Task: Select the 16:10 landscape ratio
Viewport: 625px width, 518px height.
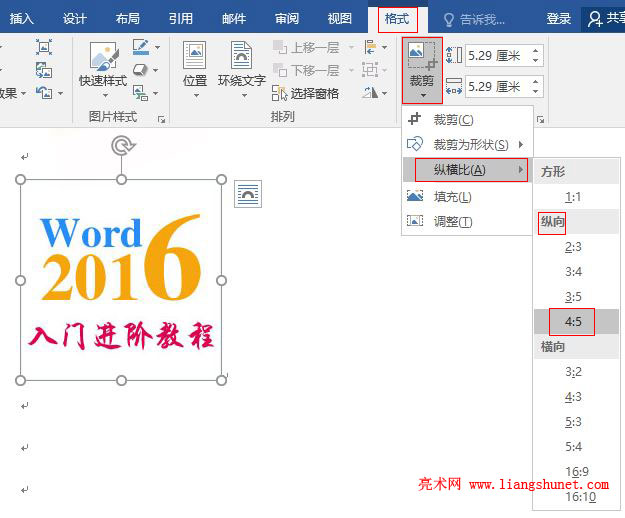Action: point(576,497)
